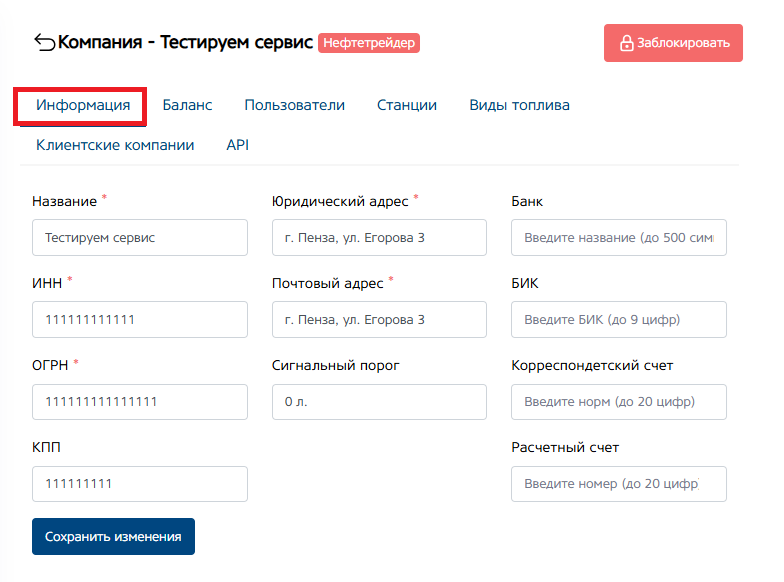784x582 pixels.
Task: Select the КПП input field
Action: (139, 484)
